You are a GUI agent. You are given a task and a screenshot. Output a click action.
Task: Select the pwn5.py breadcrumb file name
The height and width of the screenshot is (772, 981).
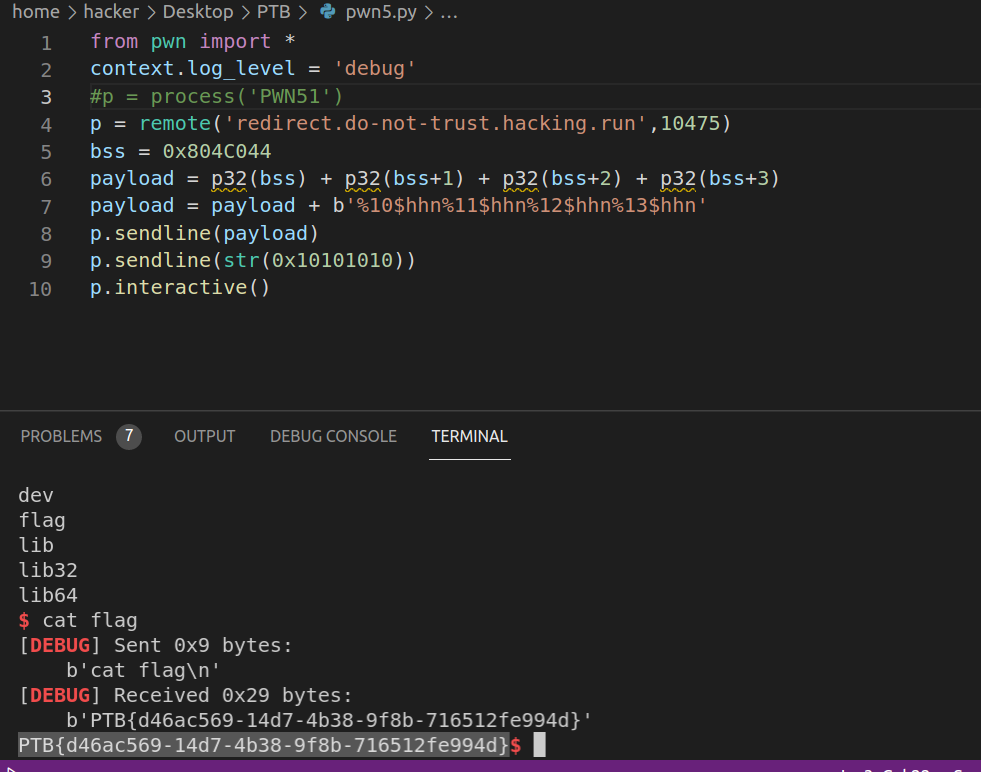tap(381, 12)
